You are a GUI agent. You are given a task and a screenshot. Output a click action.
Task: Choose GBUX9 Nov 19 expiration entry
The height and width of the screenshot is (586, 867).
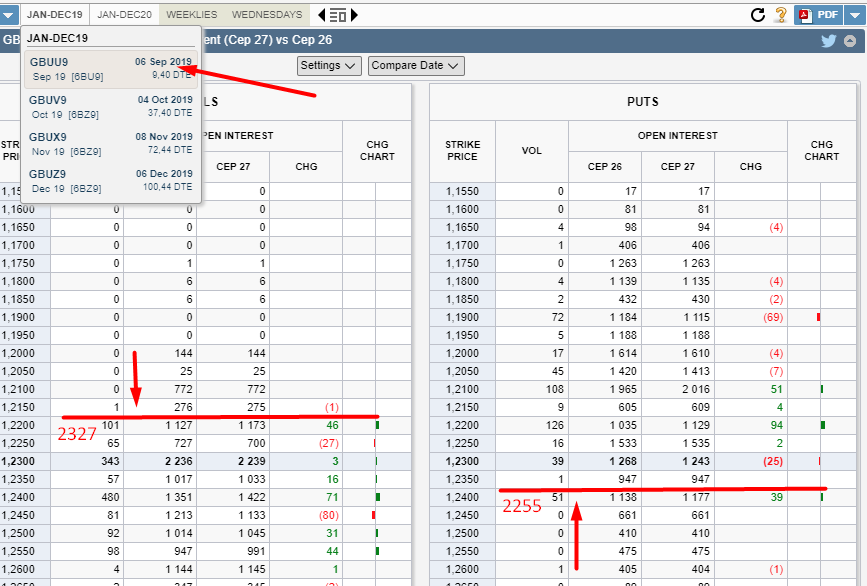110,143
